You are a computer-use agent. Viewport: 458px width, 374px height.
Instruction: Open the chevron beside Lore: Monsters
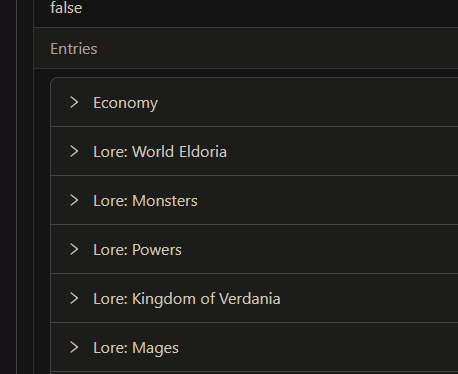click(x=74, y=200)
